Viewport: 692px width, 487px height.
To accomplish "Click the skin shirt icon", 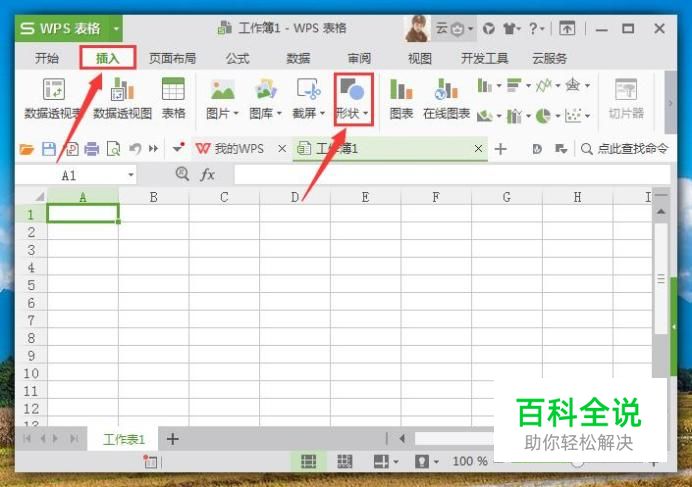I will click(511, 29).
